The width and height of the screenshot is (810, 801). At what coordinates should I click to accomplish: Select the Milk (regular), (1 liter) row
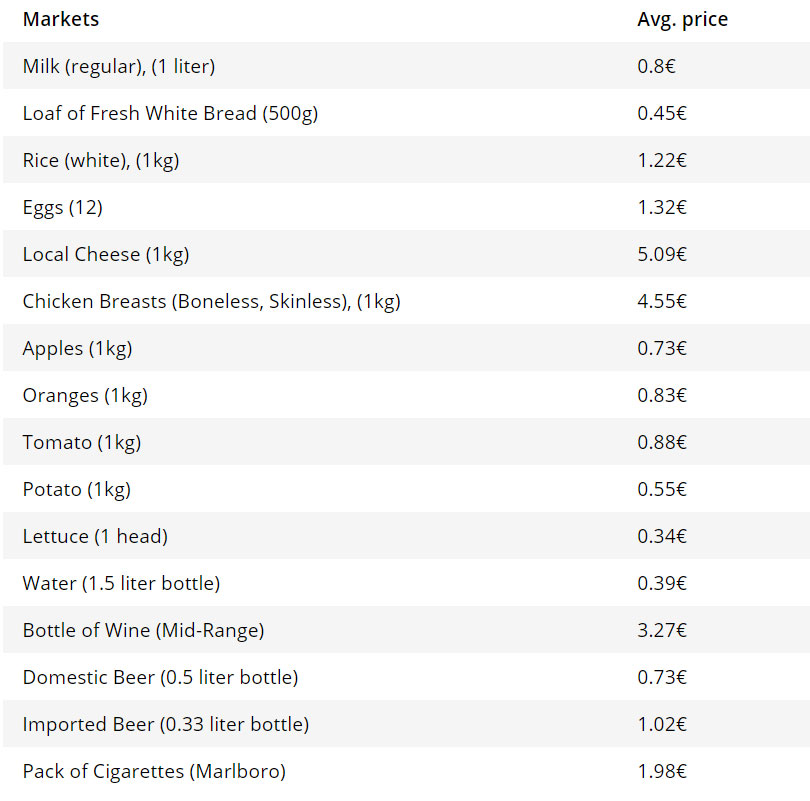[407, 66]
